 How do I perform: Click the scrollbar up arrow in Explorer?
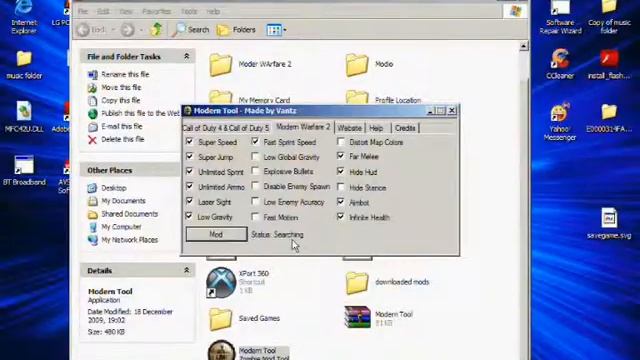[524, 46]
